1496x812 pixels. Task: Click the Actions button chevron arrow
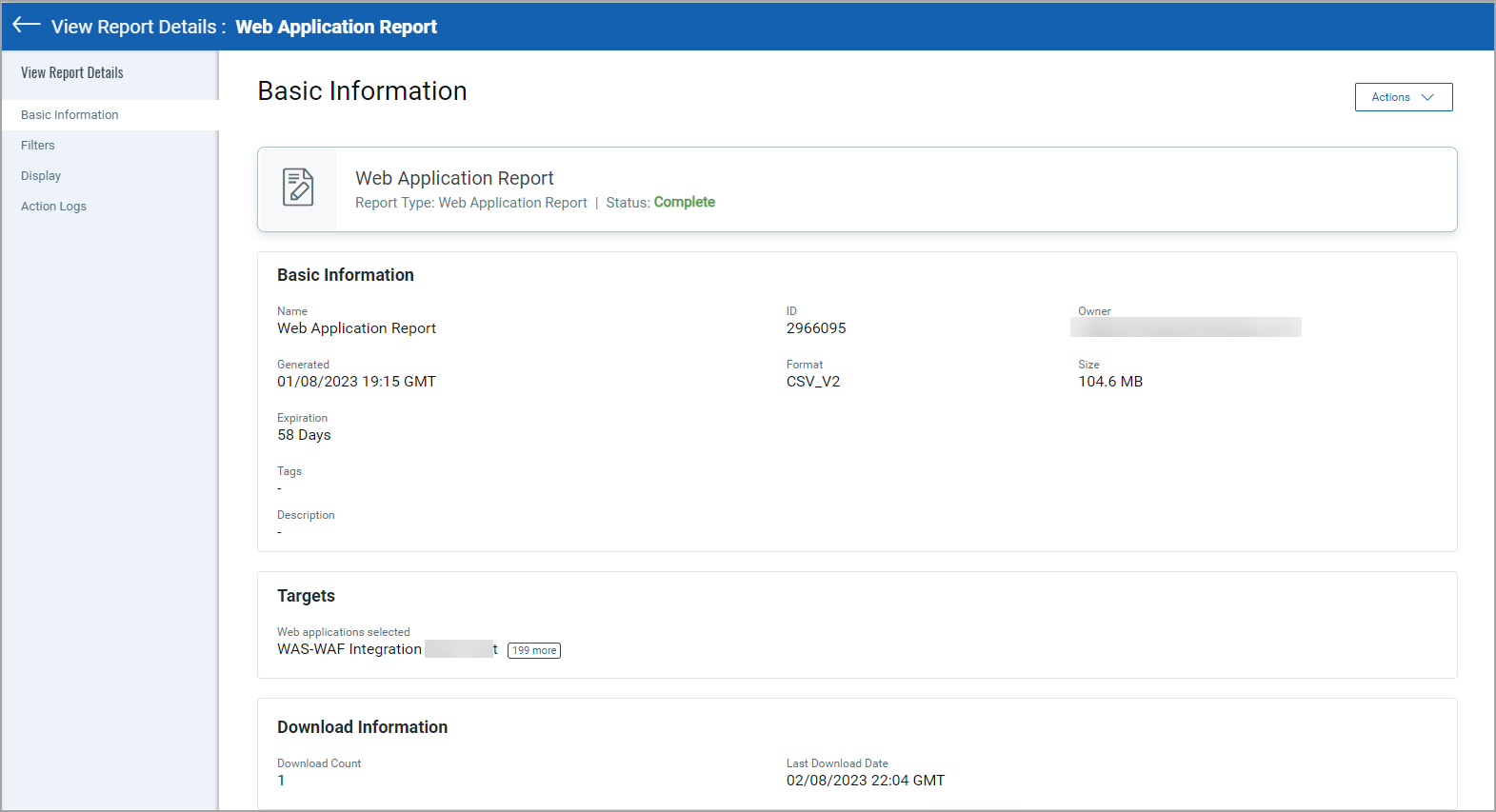[x=1427, y=97]
